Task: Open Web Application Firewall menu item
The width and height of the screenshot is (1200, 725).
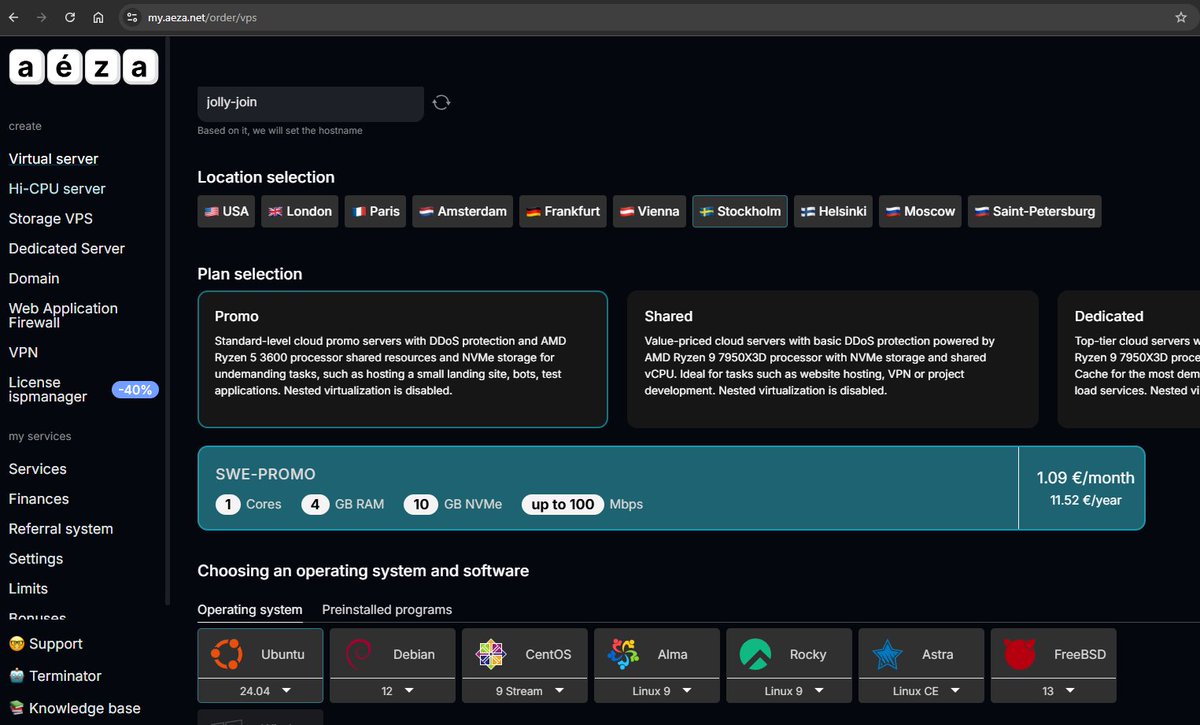Action: [63, 315]
